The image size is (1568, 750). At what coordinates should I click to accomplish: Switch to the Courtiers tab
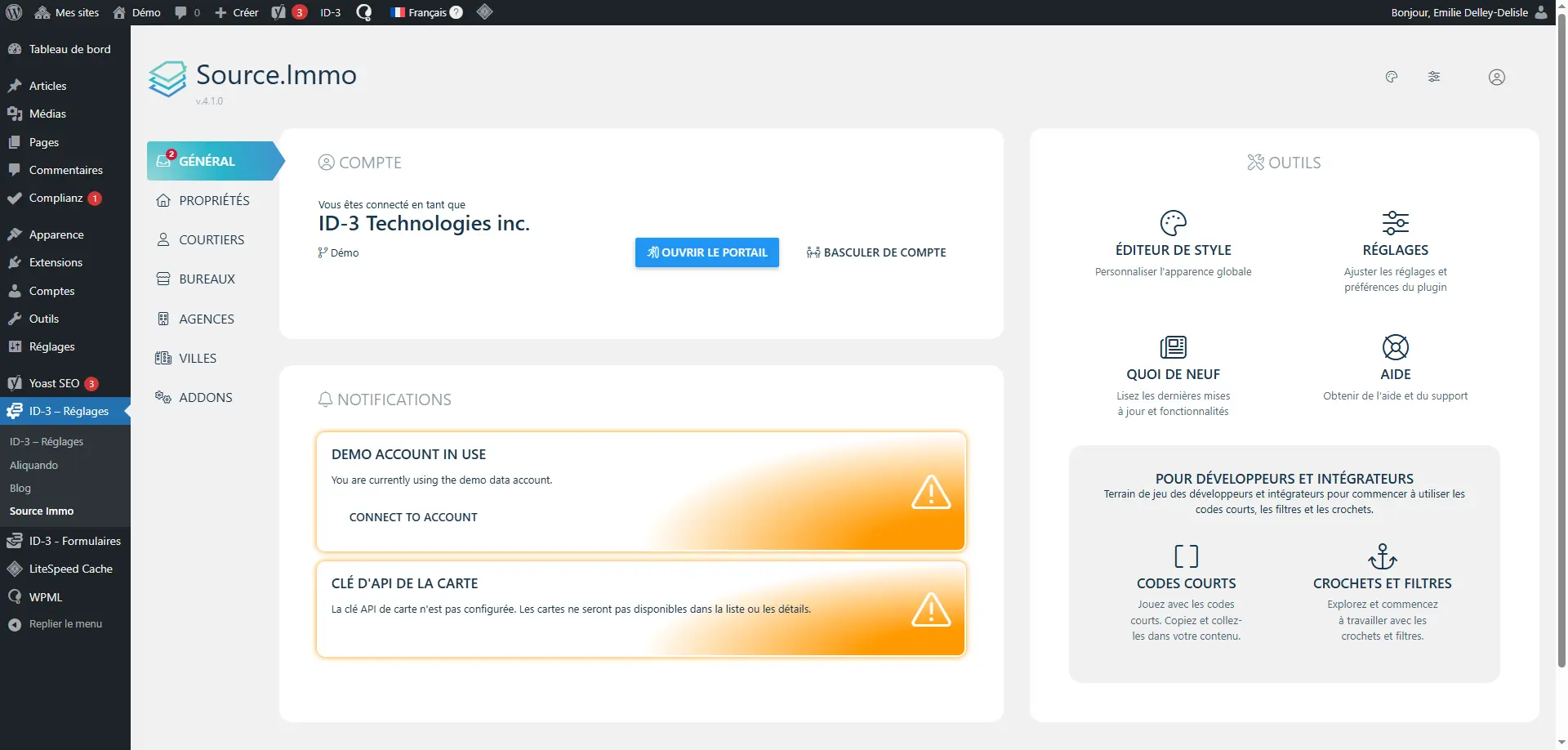tap(212, 239)
